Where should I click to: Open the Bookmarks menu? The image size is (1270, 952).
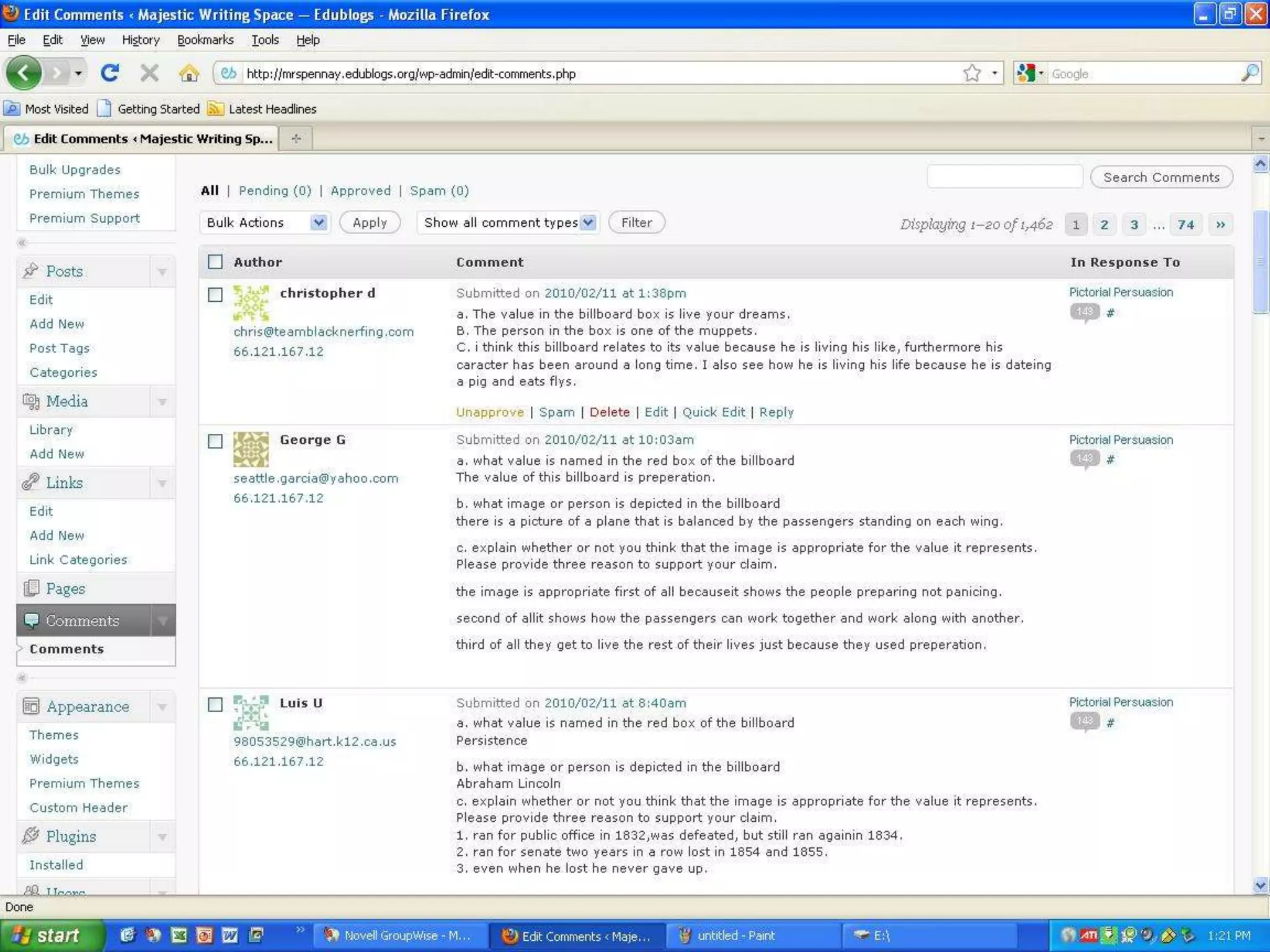(205, 40)
